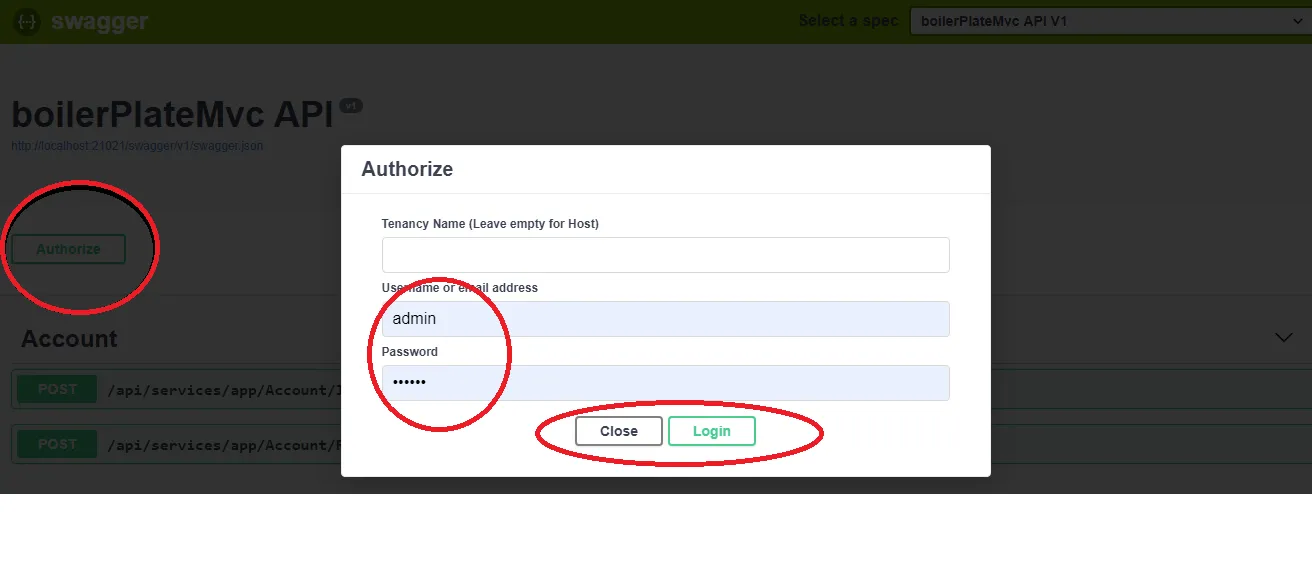Open the swagger.json link under the API title
This screenshot has height=586, width=1312.
click(x=137, y=146)
